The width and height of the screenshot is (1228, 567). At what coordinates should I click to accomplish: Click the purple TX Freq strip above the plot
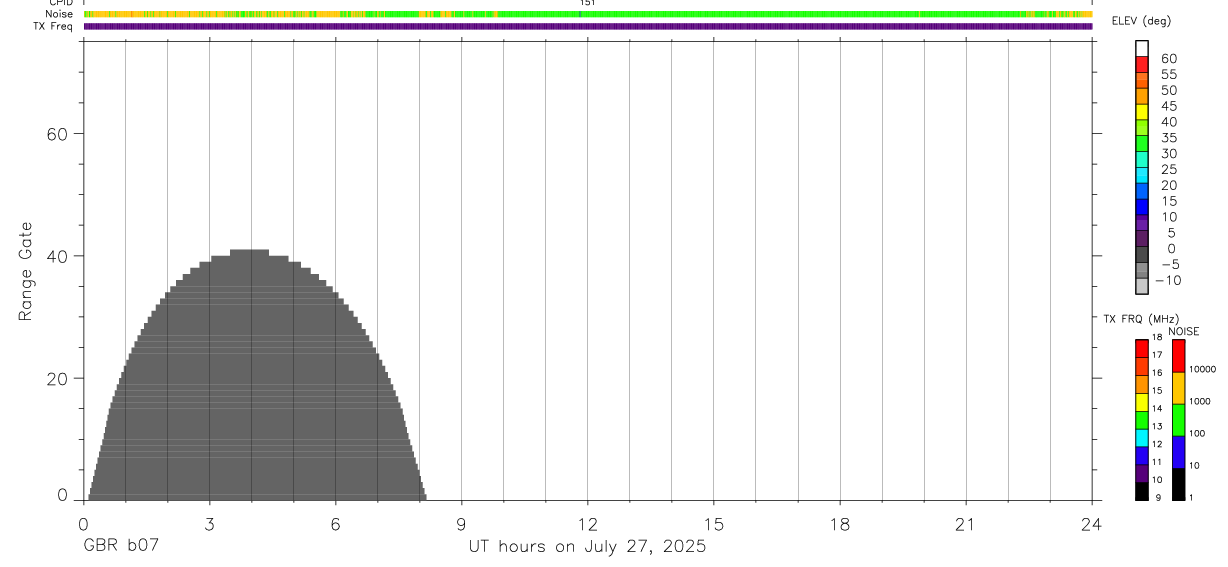pos(588,26)
